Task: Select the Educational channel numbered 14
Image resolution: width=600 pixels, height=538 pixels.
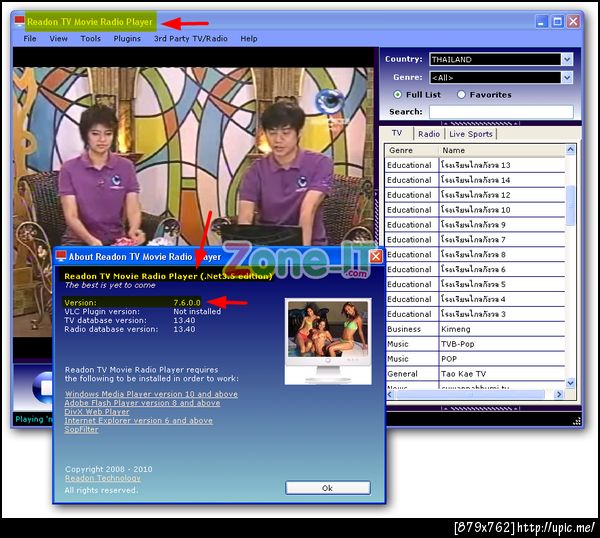Action: [475, 180]
